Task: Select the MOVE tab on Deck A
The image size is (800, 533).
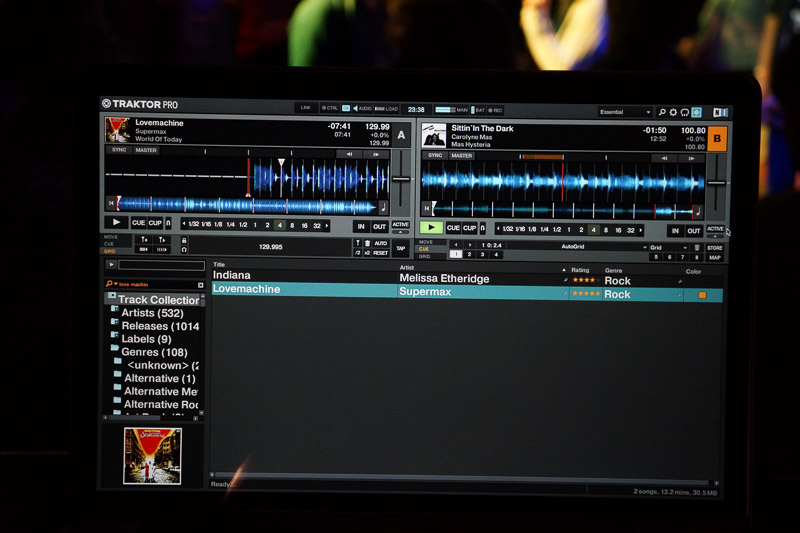Action: point(111,237)
